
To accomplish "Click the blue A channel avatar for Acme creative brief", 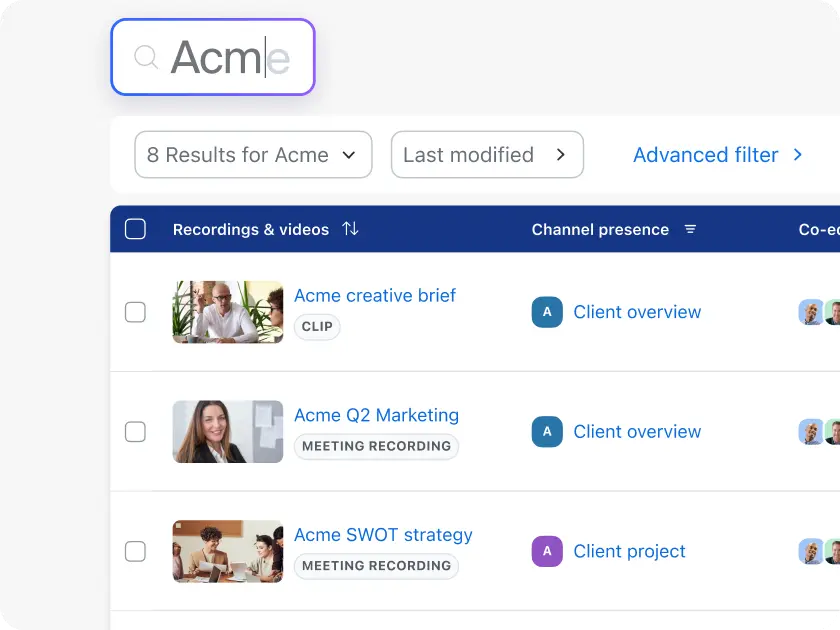I will pyautogui.click(x=547, y=312).
